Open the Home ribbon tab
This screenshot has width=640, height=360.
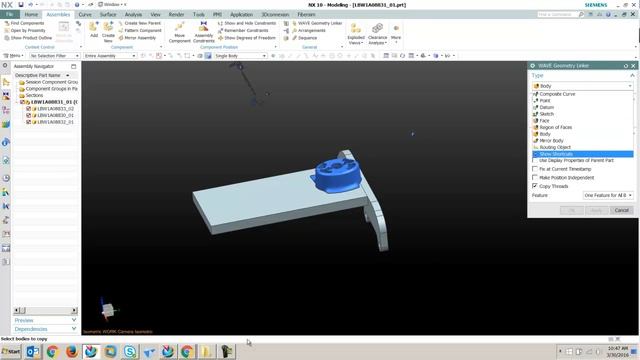tap(31, 15)
